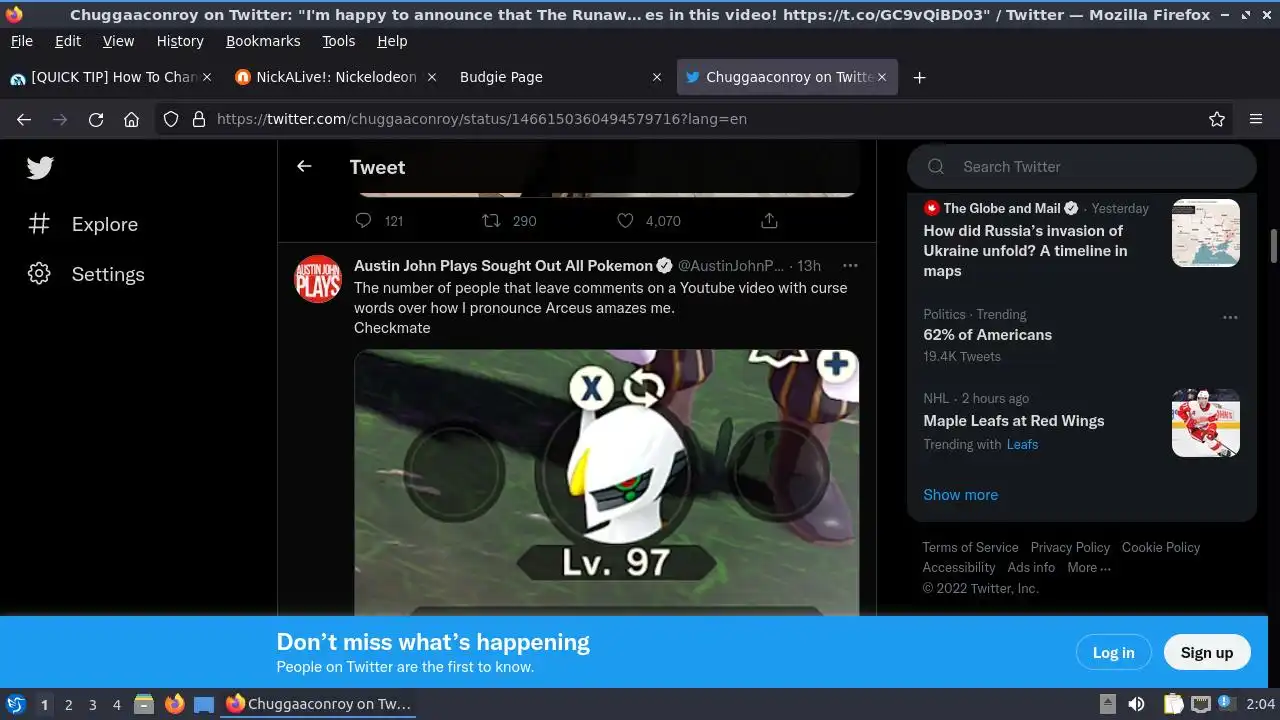This screenshot has width=1280, height=720.
Task: Click the Sign up button
Action: click(x=1207, y=652)
